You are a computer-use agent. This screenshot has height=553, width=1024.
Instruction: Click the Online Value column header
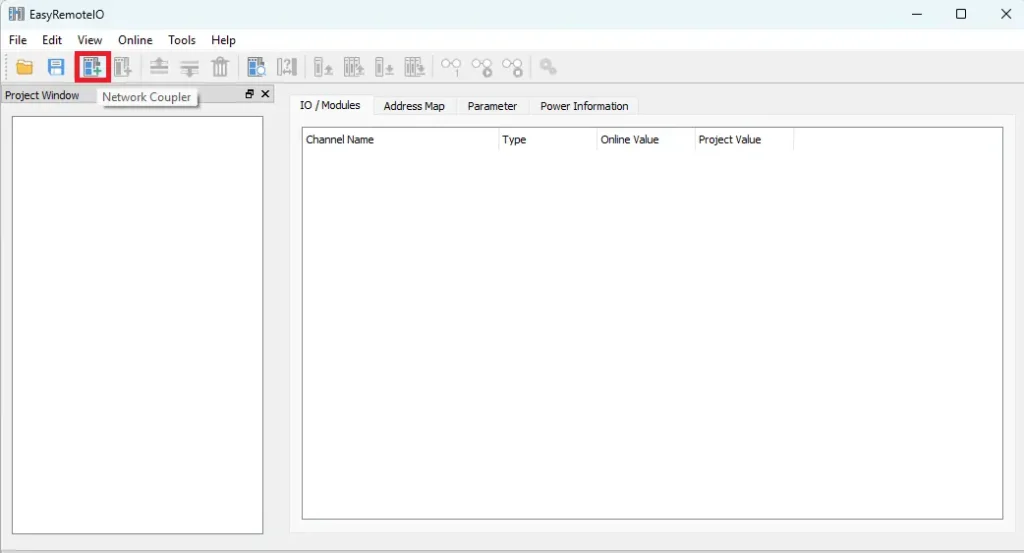pyautogui.click(x=629, y=140)
